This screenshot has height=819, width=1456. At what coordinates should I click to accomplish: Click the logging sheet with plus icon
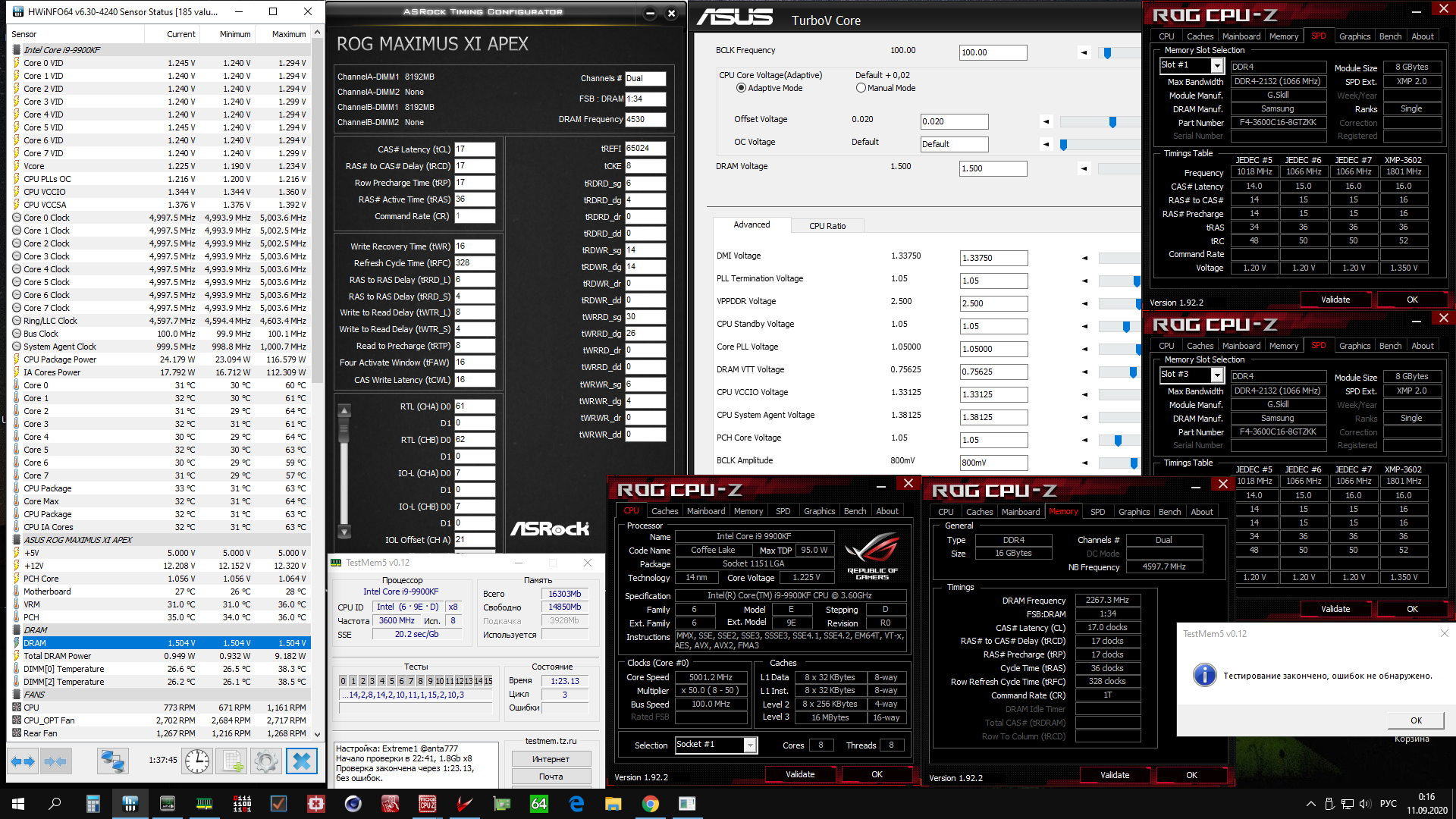232,761
